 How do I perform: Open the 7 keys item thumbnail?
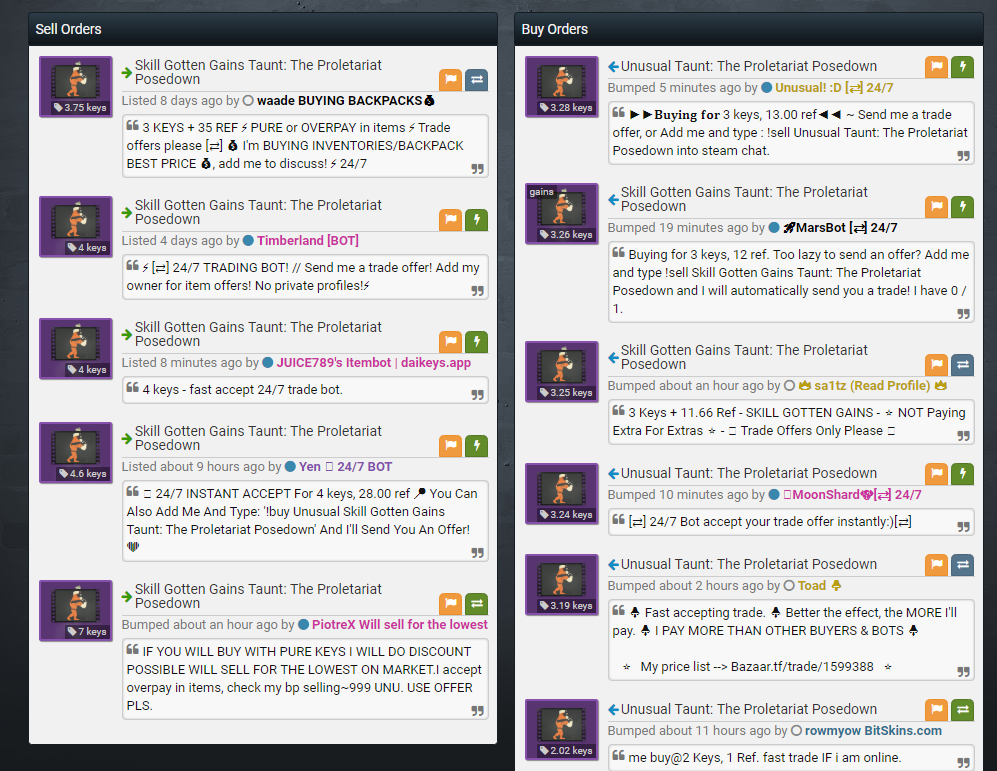click(76, 610)
